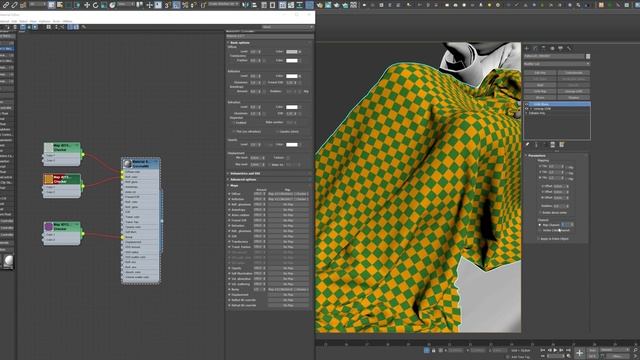
Task: Switch to the Modify command panel tab
Action: click(535, 48)
